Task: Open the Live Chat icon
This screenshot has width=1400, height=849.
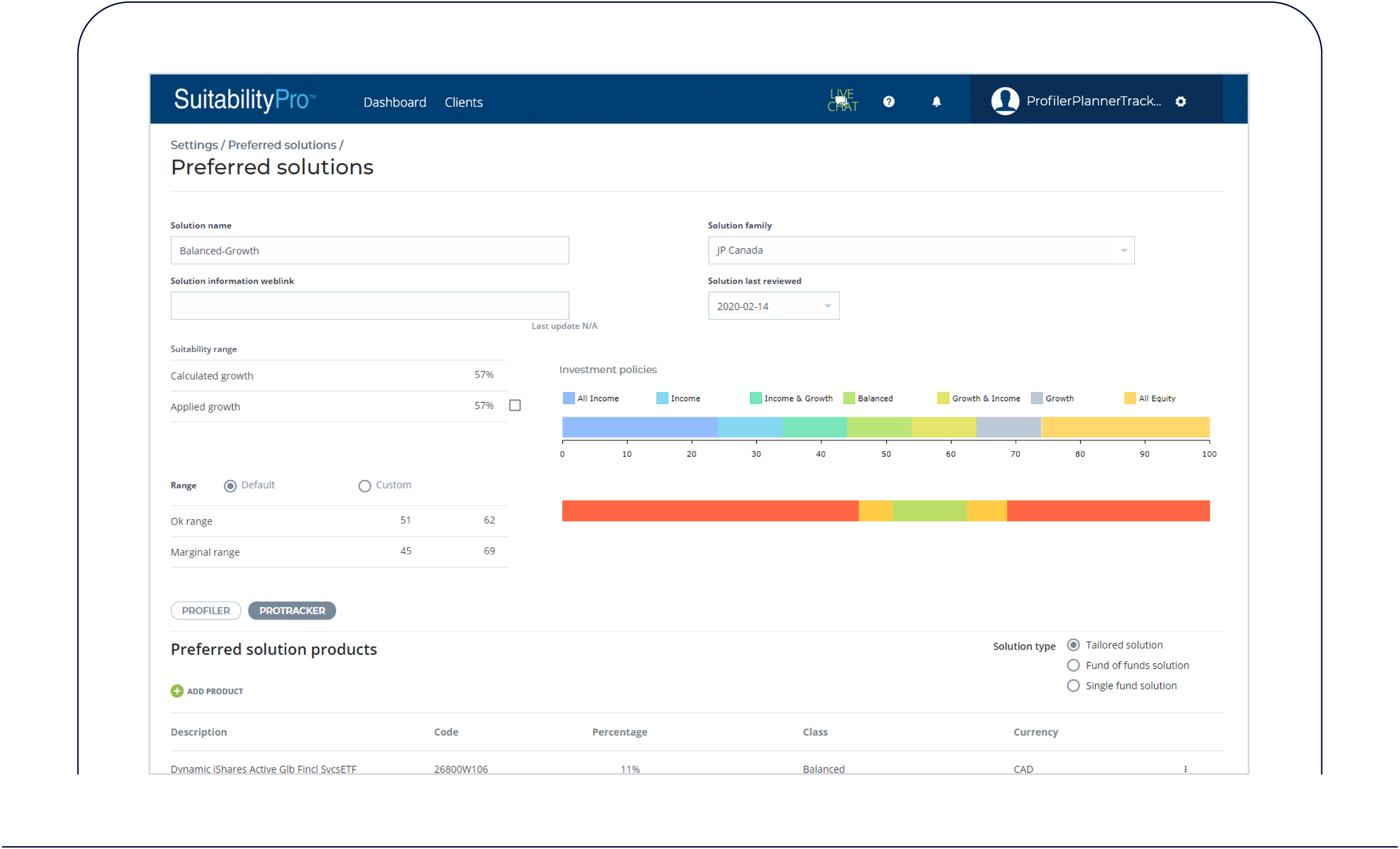Action: [842, 100]
